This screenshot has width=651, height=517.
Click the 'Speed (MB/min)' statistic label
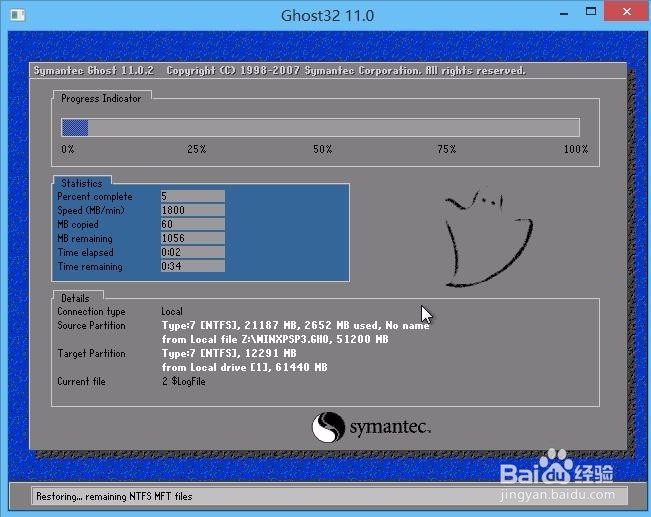pyautogui.click(x=91, y=211)
